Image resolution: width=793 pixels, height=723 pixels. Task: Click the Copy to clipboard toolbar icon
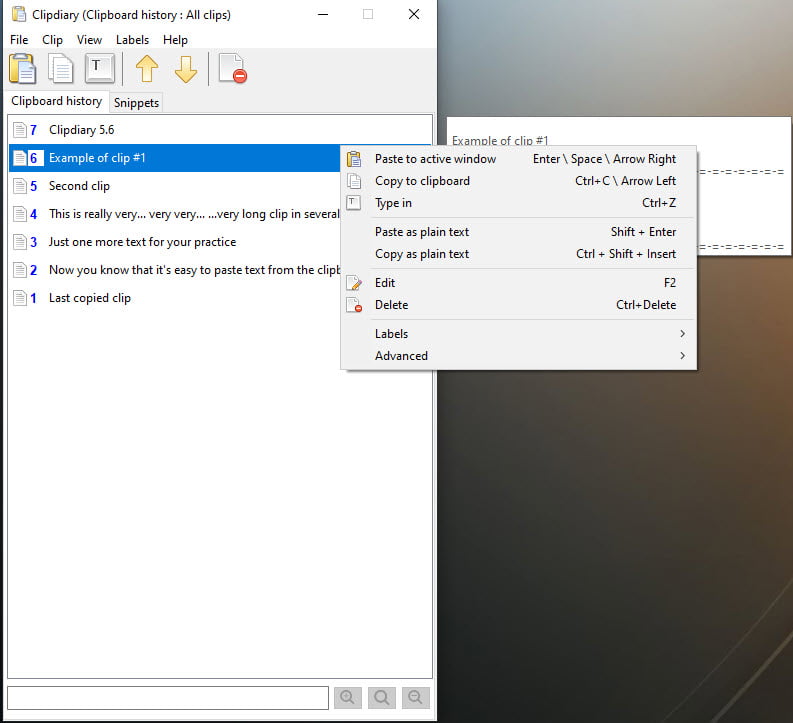(61, 68)
